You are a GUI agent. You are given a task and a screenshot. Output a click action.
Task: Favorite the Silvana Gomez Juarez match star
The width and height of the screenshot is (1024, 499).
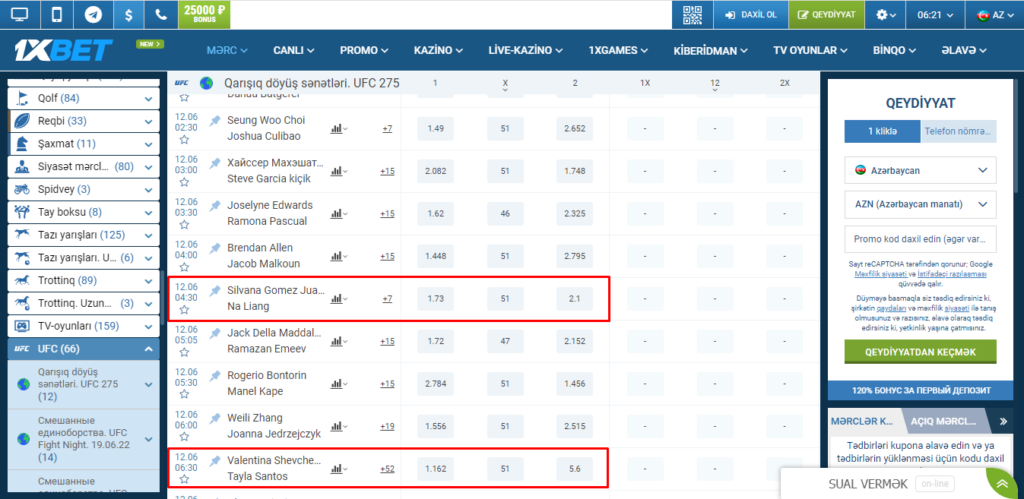coord(184,310)
